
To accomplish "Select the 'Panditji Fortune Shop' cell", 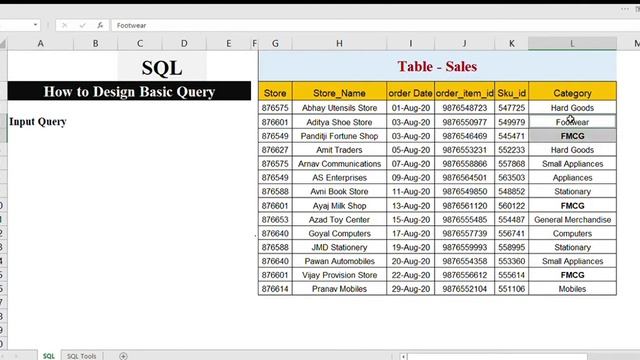I will [339, 136].
